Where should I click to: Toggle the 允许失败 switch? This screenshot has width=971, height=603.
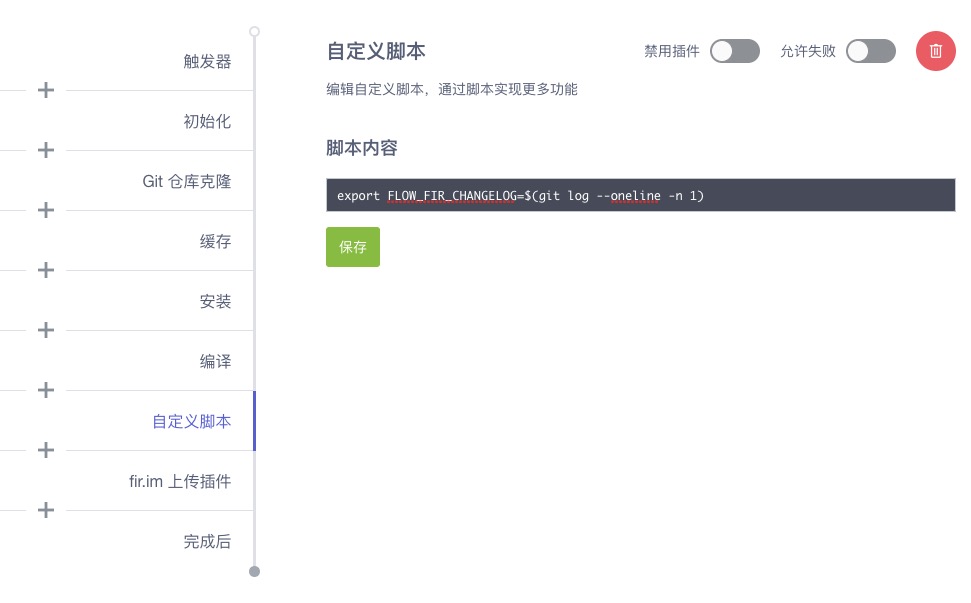click(x=870, y=51)
